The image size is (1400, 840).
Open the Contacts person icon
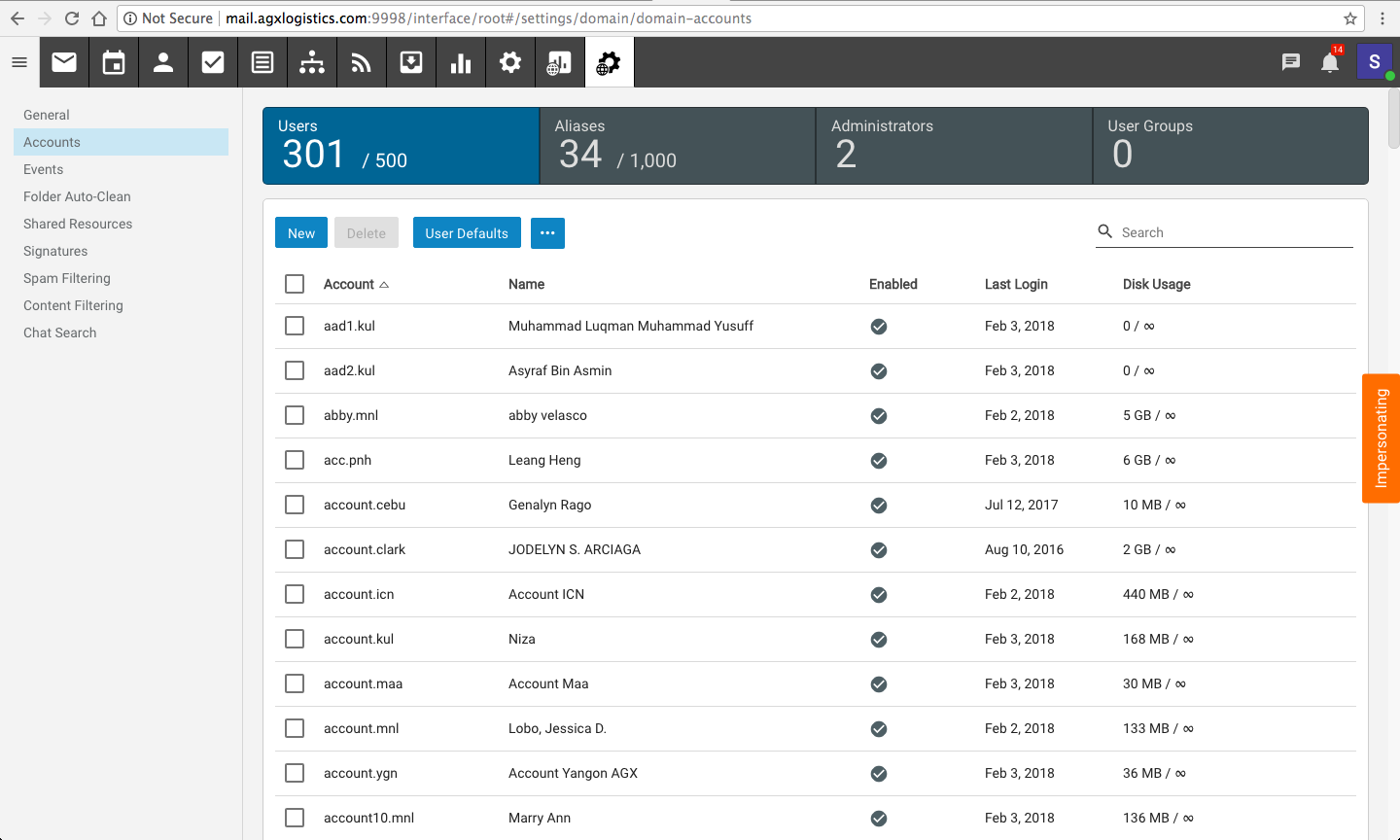coord(163,62)
